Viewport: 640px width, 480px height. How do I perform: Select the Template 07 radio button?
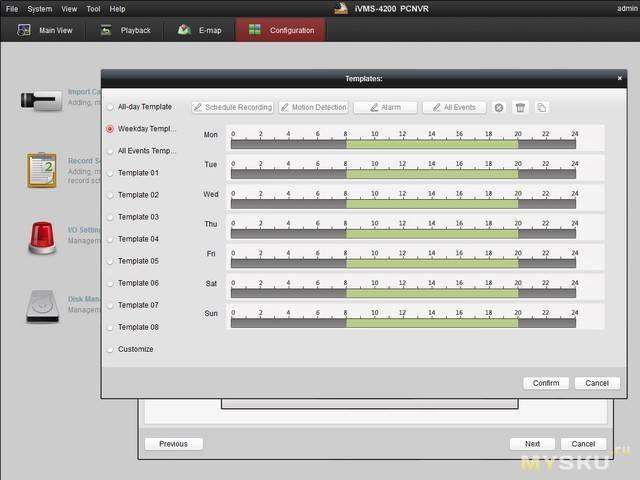(x=110, y=305)
